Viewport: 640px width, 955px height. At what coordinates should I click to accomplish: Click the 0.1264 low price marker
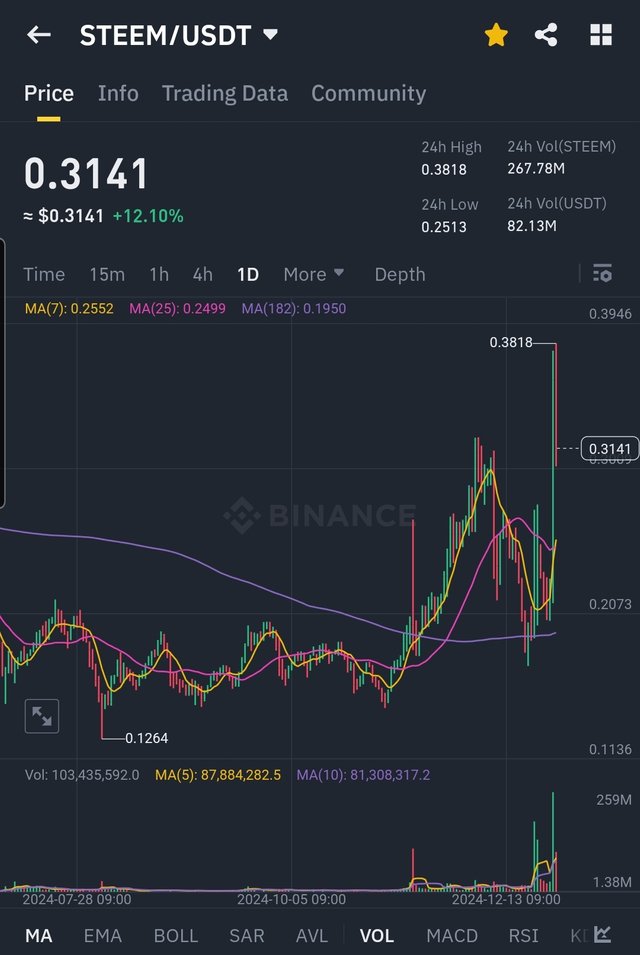click(x=147, y=738)
